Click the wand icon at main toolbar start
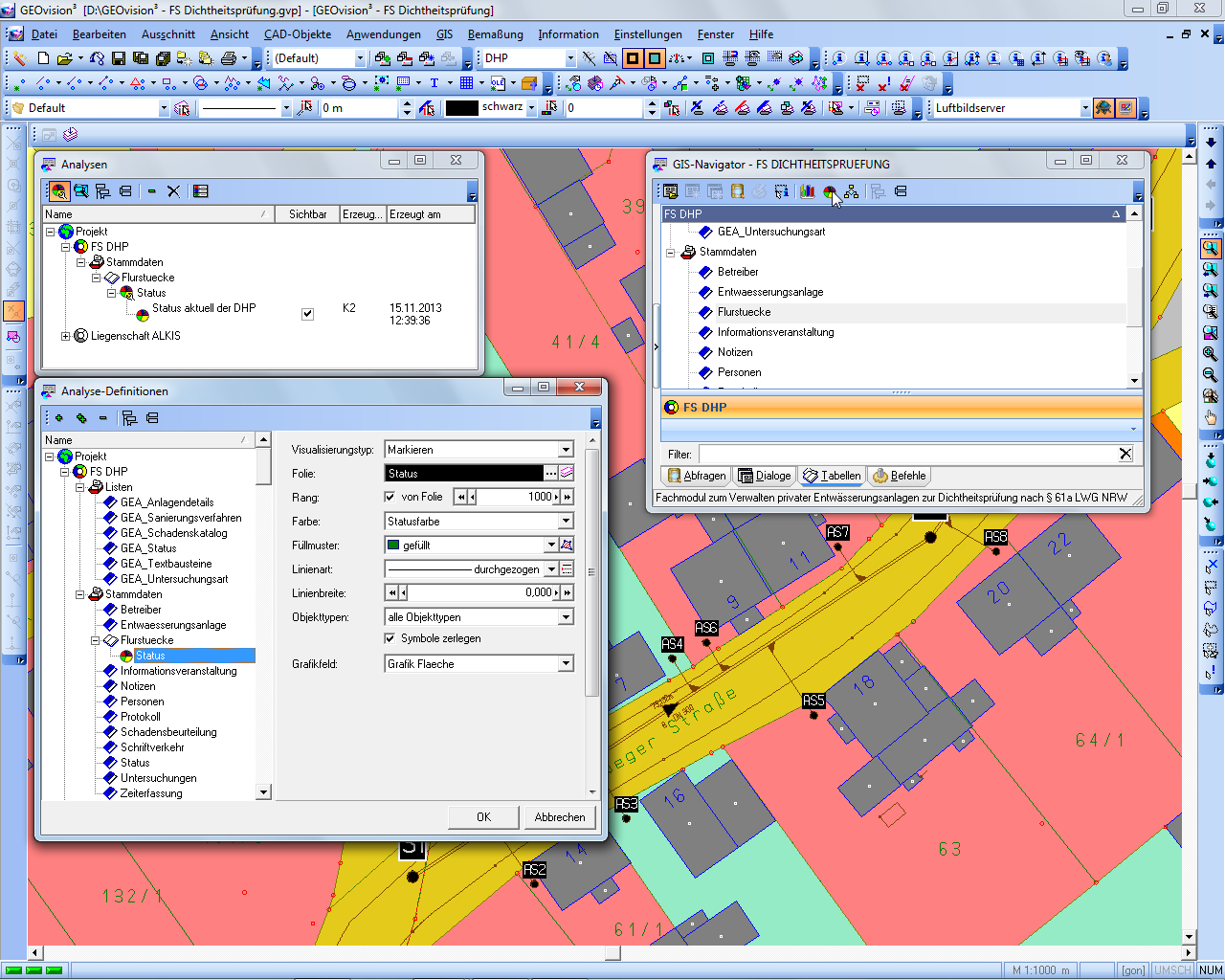Screen dimensions: 1225x980 tap(19, 58)
